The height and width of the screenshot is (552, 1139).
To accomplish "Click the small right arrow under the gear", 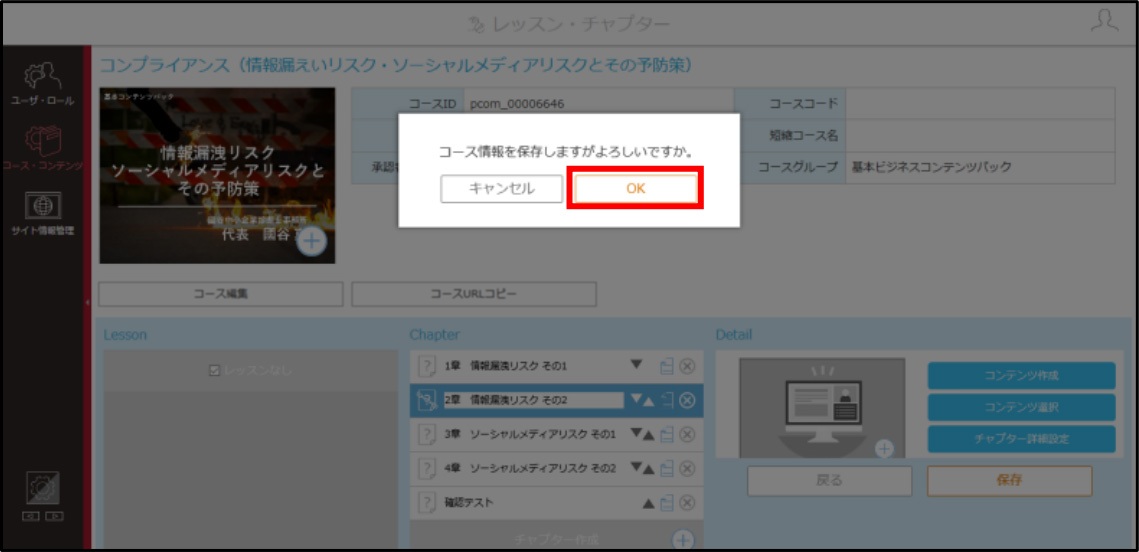I will pos(54,517).
